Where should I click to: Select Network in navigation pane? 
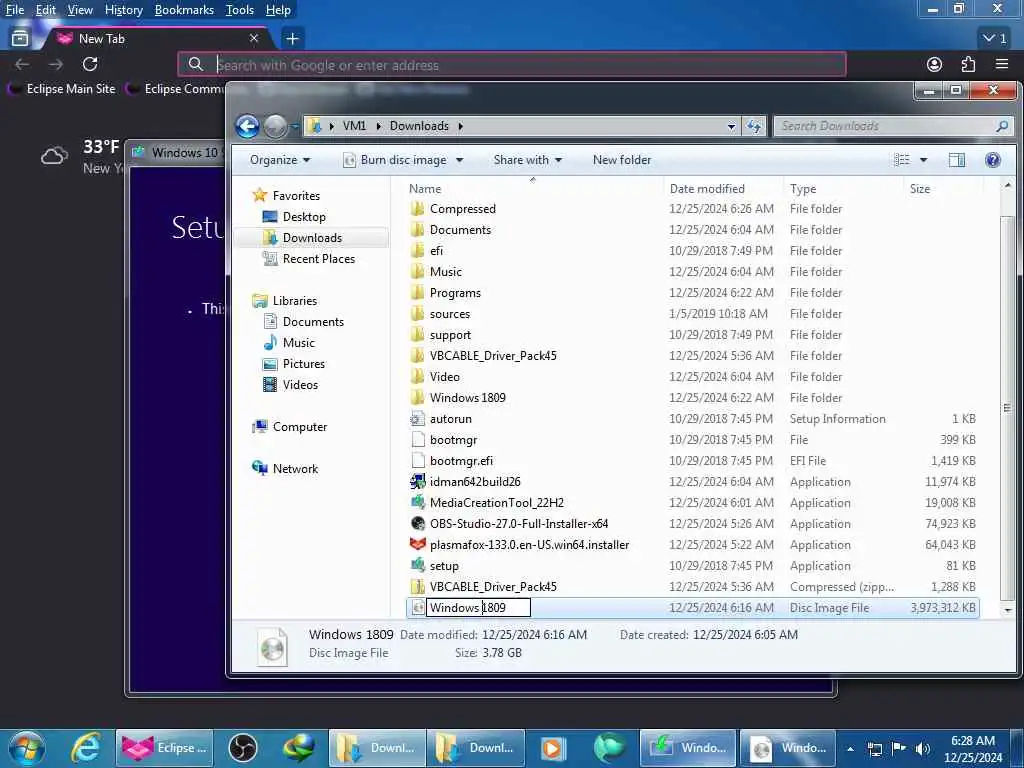pyautogui.click(x=295, y=468)
